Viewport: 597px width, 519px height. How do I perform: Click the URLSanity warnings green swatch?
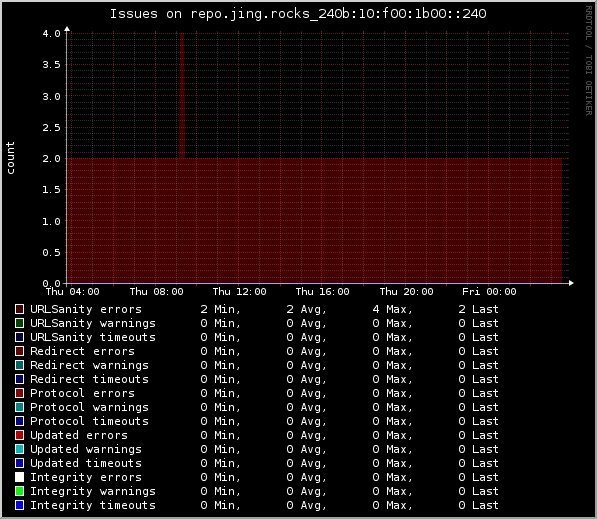tap(19, 323)
